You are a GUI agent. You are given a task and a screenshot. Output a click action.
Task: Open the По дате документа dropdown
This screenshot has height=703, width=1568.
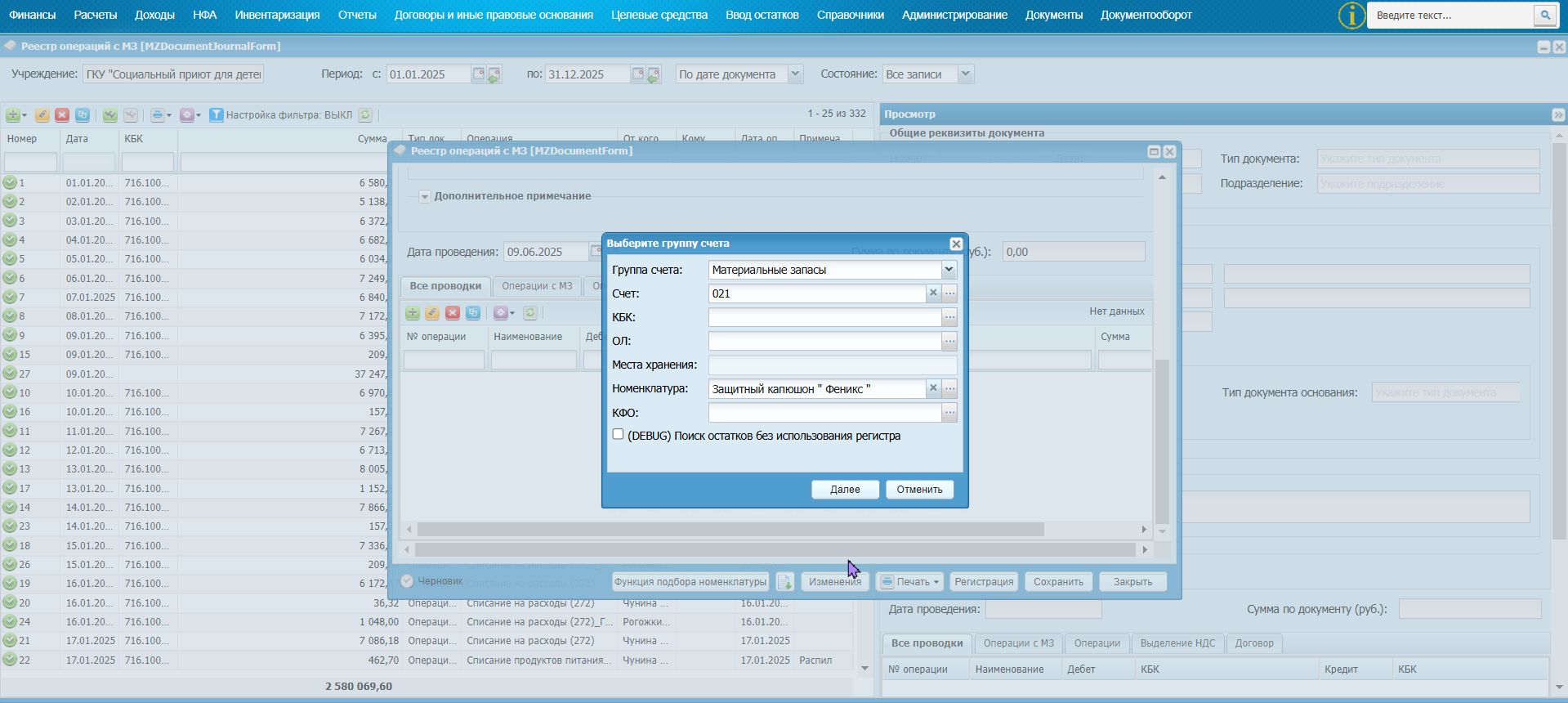794,74
